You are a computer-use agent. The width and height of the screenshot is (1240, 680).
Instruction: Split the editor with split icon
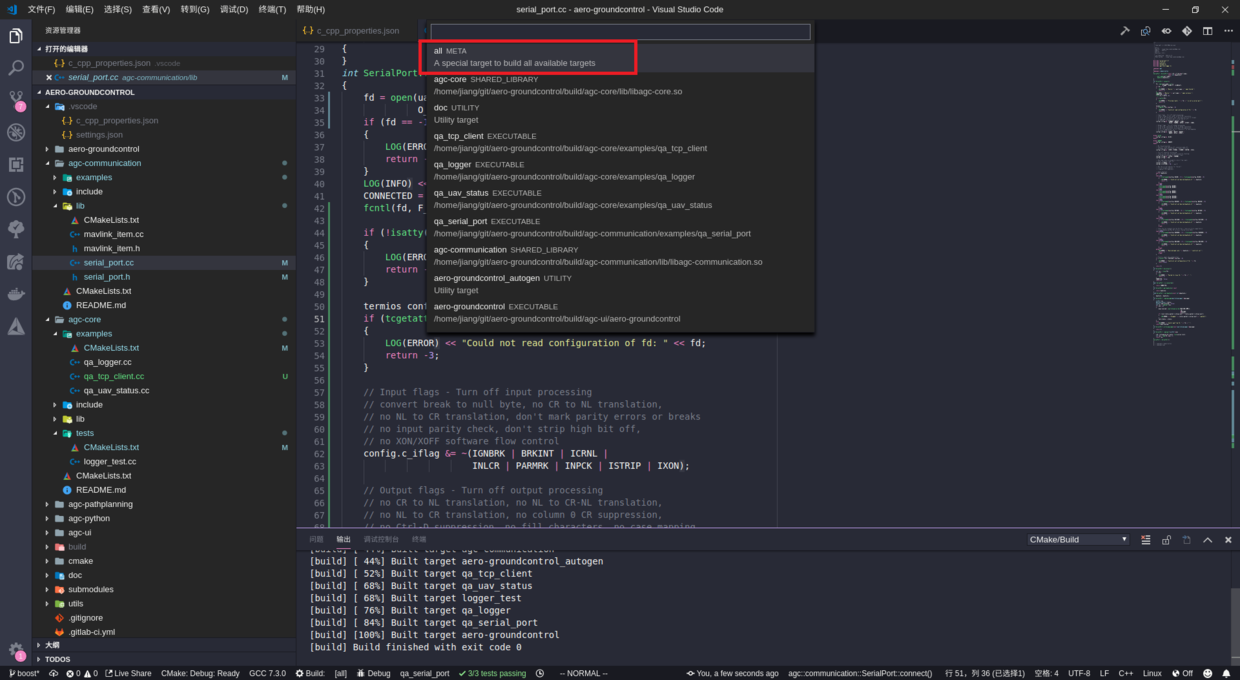[x=1207, y=31]
